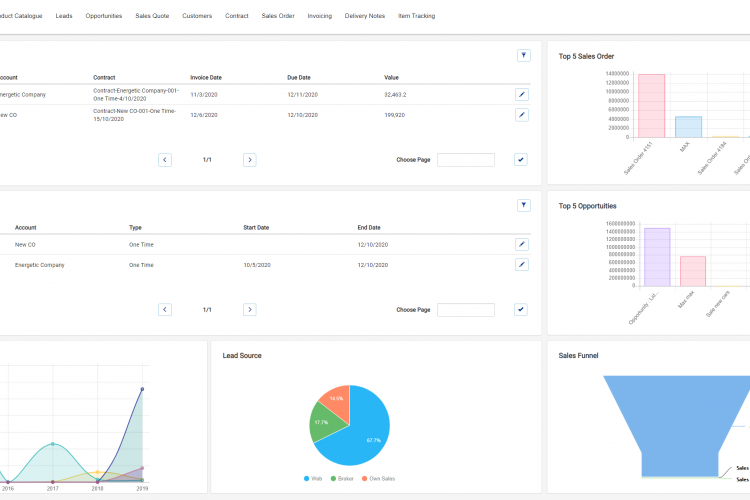Go to next page in contract type table
The height and width of the screenshot is (500, 750).
[250, 310]
